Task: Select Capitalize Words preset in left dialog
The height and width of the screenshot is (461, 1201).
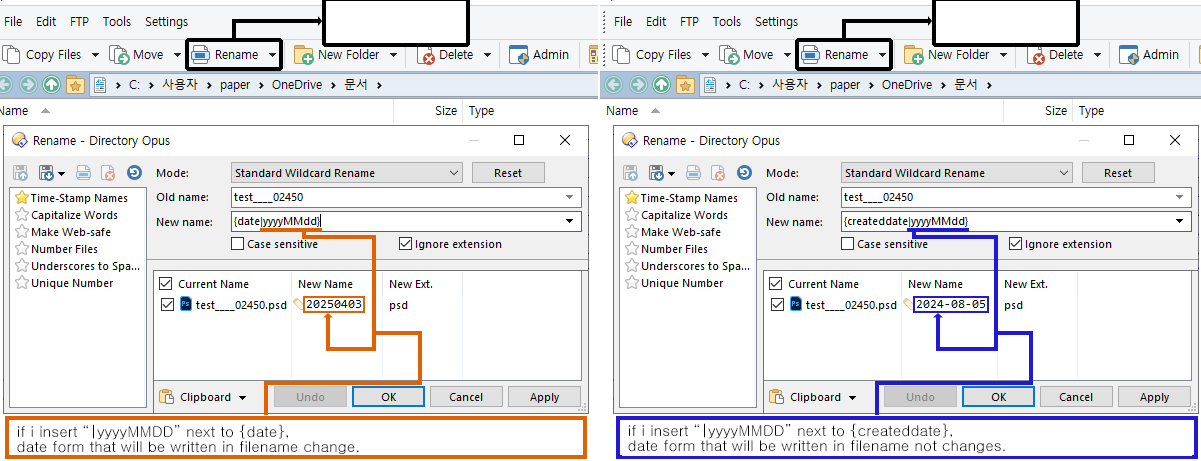Action: [x=74, y=215]
